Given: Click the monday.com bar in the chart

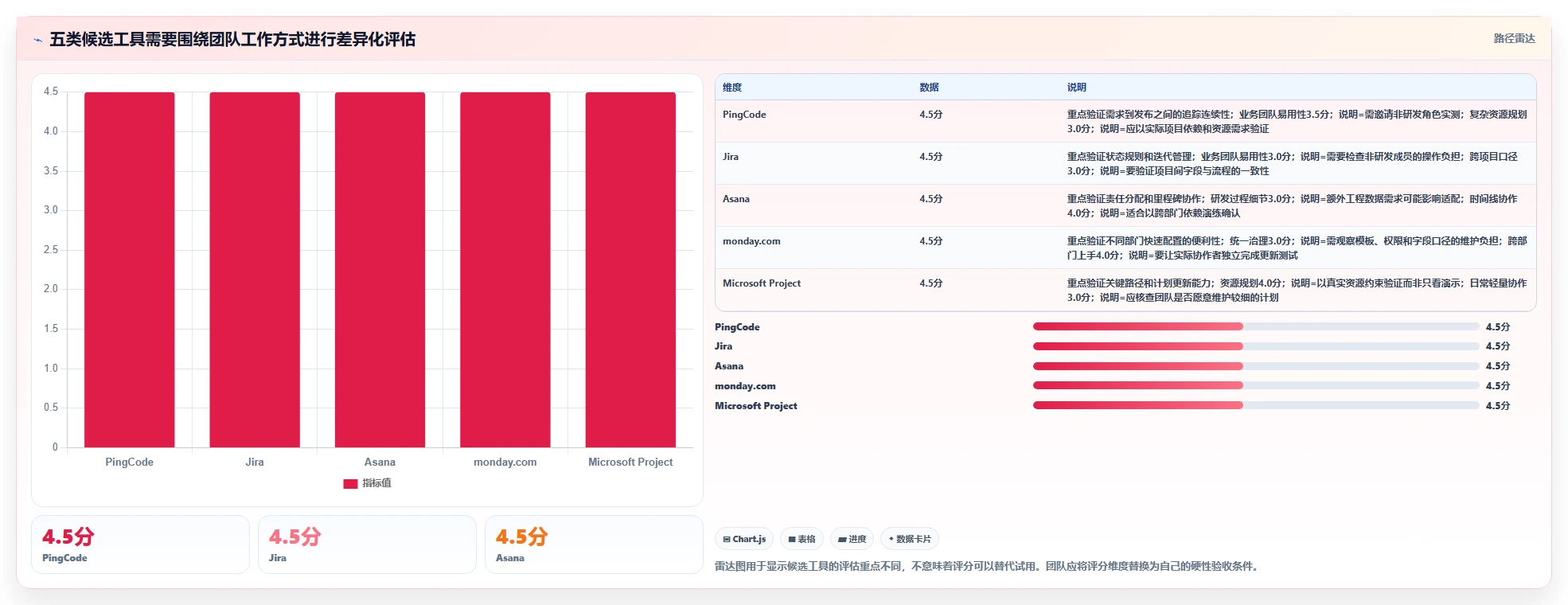Looking at the screenshot, I should point(505,270).
